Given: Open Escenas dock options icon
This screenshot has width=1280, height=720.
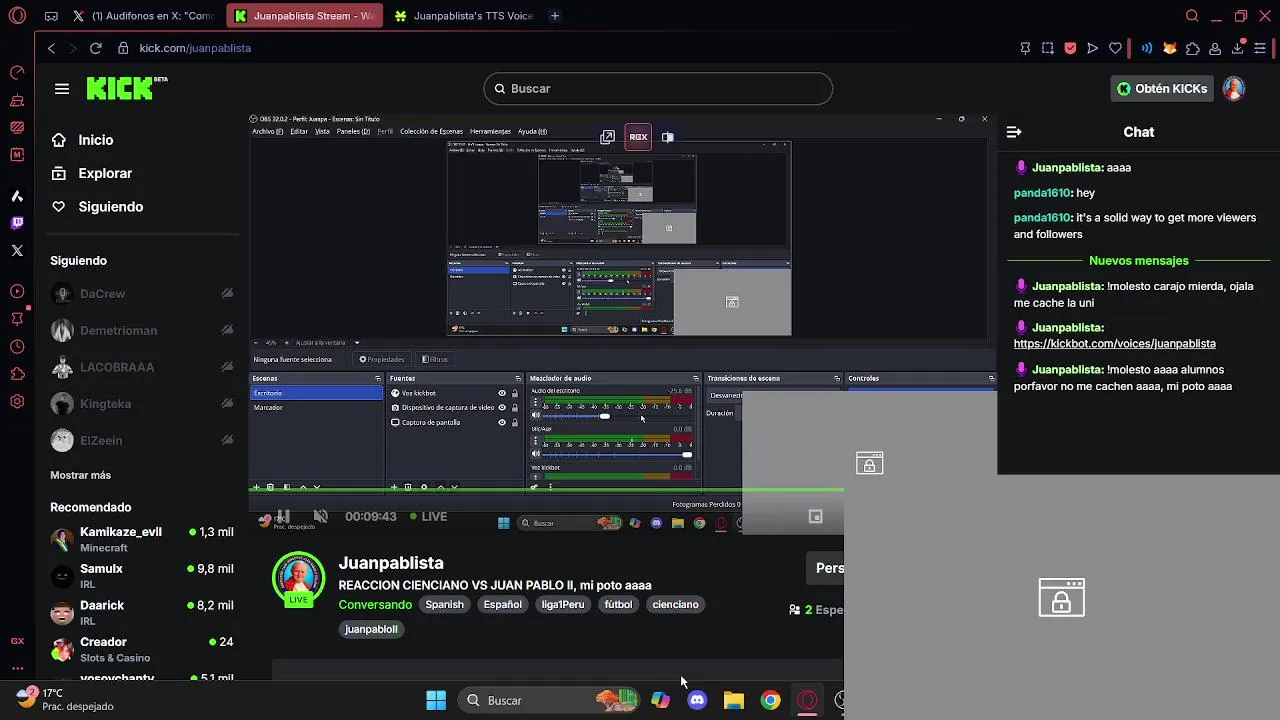Looking at the screenshot, I should [x=378, y=378].
